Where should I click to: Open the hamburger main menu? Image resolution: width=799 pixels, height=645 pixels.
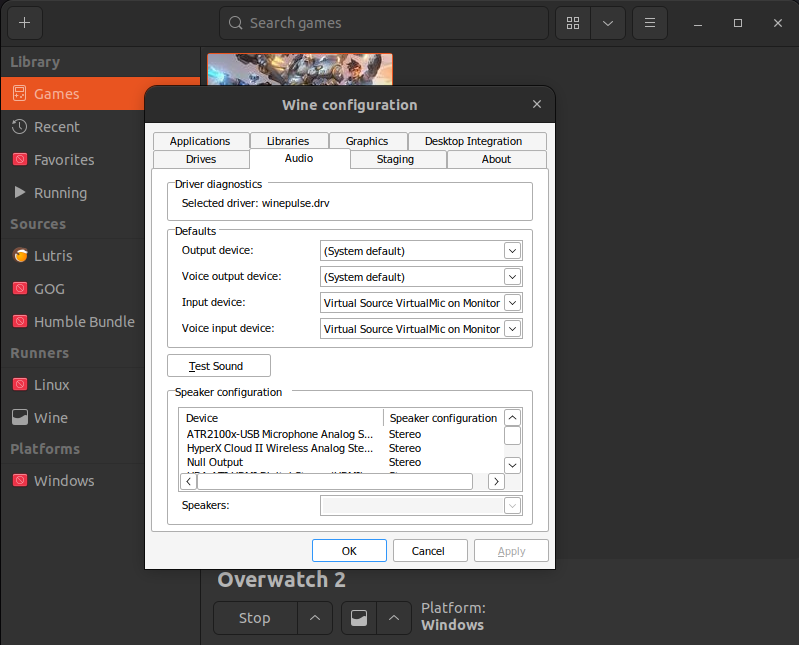[x=650, y=23]
